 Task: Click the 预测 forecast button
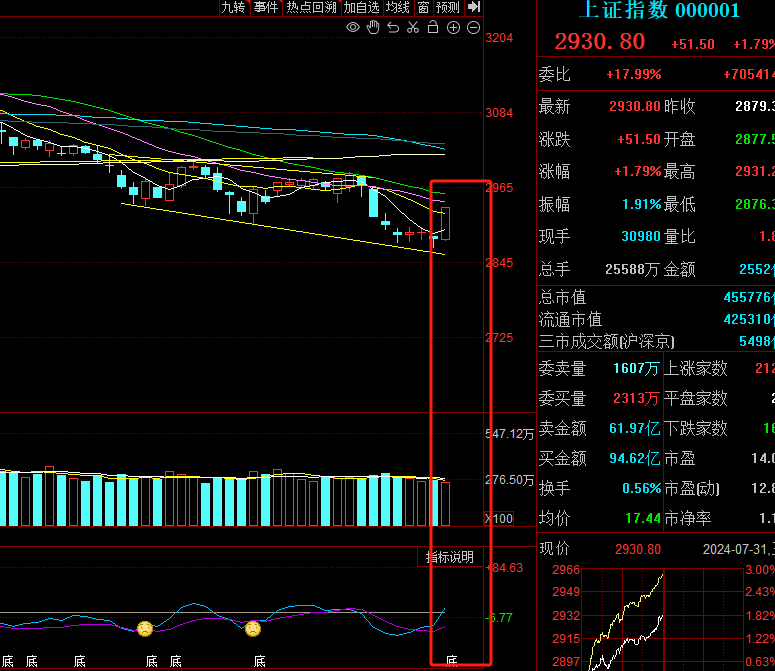pyautogui.click(x=447, y=7)
